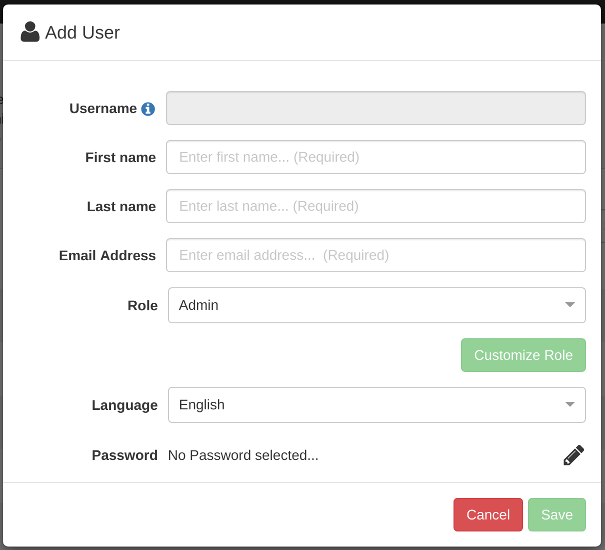
Task: Open the Role dropdown showing Admin
Action: 376,305
